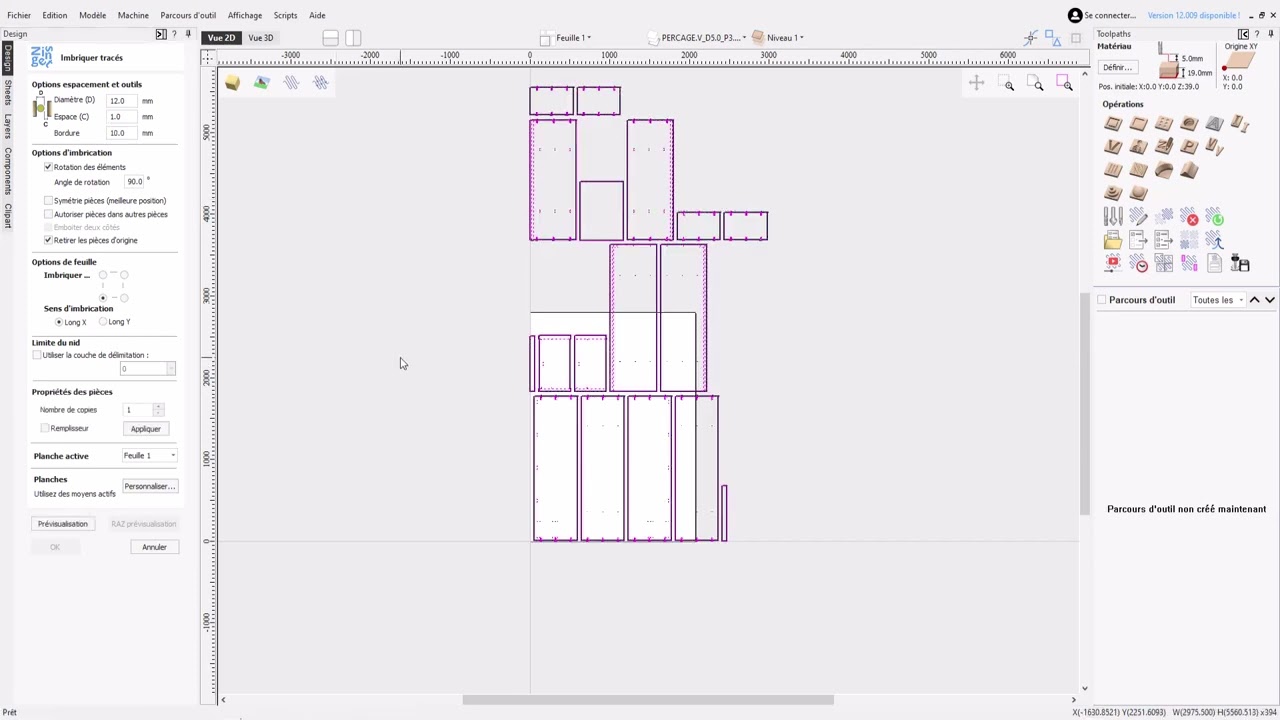Uncheck Rotation des éléments checkbox
This screenshot has height=720, width=1280.
48,167
